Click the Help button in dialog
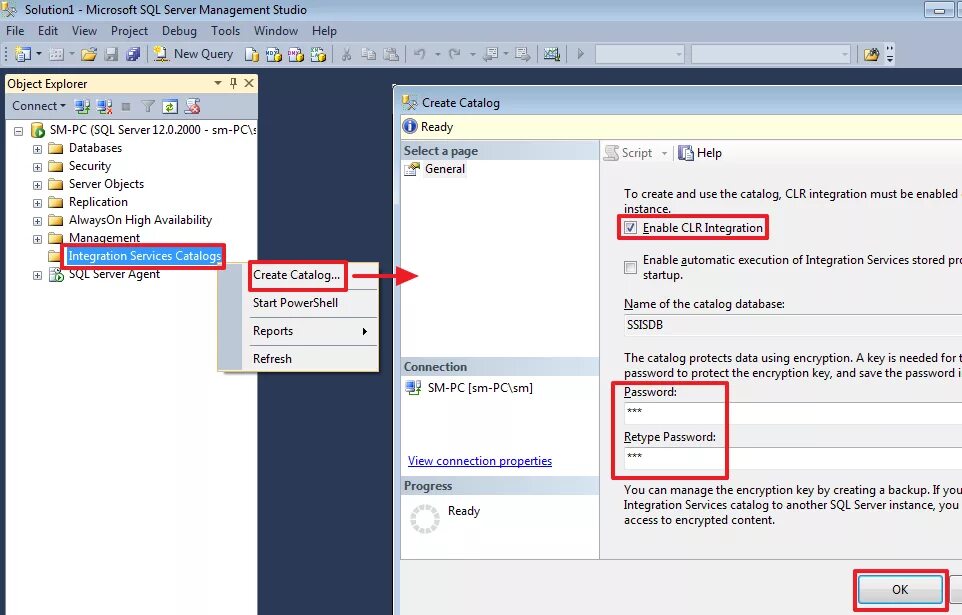The width and height of the screenshot is (962, 615). coord(701,153)
